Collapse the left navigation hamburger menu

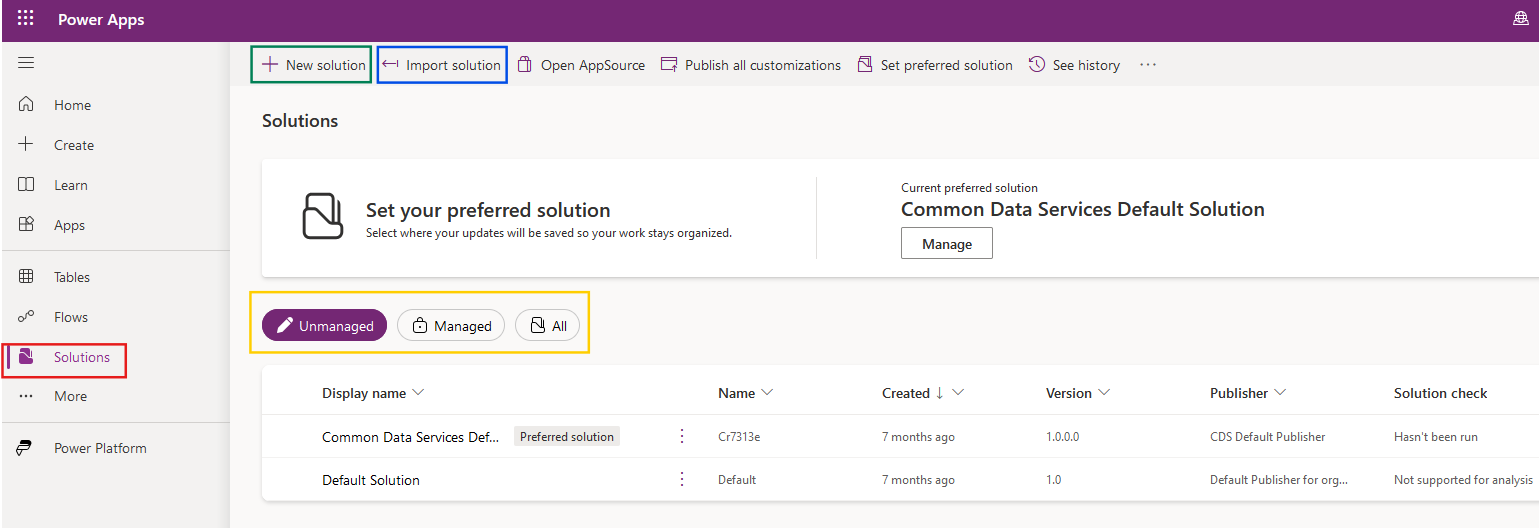[x=26, y=63]
